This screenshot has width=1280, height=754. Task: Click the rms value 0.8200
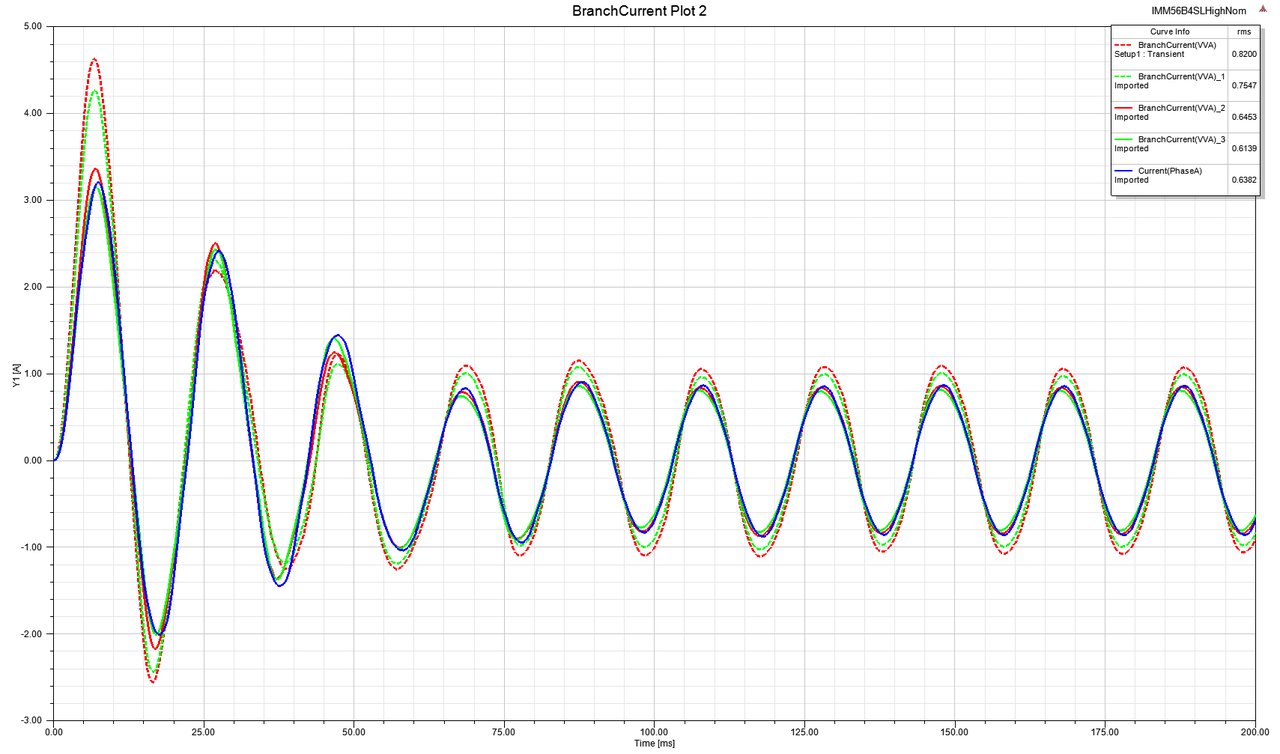coord(1242,54)
